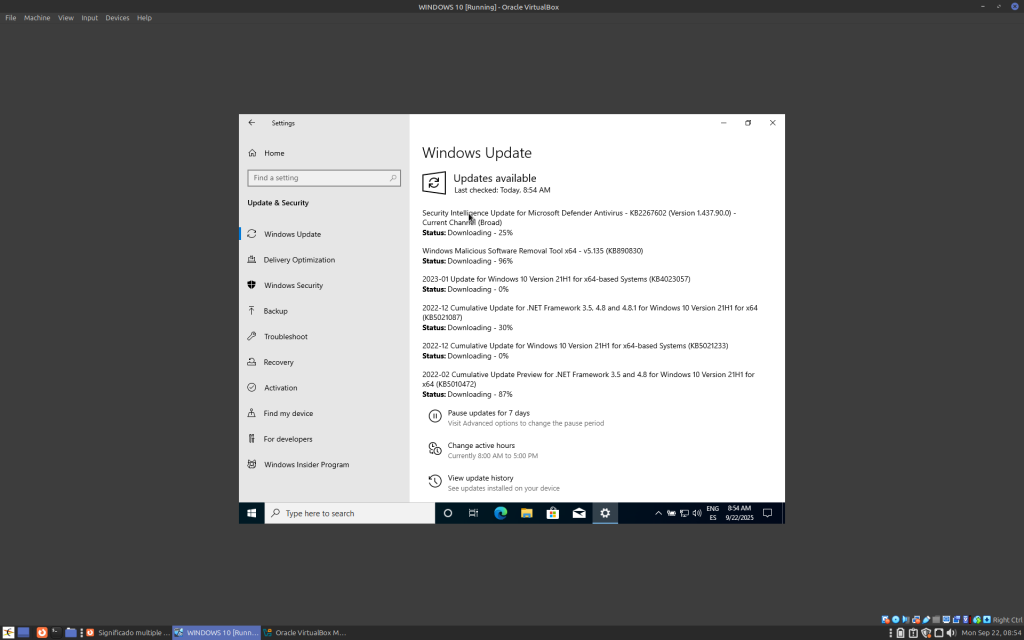Image resolution: width=1024 pixels, height=640 pixels.
Task: Select Backup in the sidebar
Action: click(275, 311)
